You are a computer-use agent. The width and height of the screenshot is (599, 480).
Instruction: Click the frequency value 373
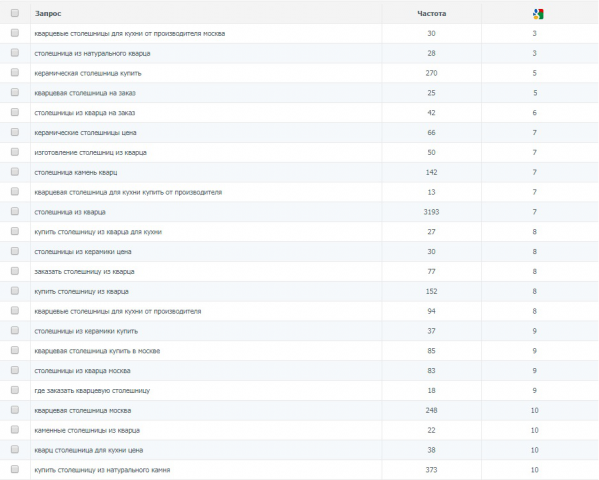click(x=431, y=470)
